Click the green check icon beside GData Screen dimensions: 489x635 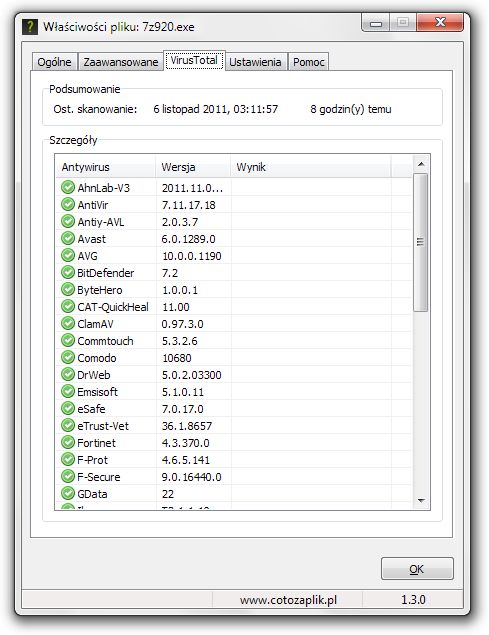(68, 494)
